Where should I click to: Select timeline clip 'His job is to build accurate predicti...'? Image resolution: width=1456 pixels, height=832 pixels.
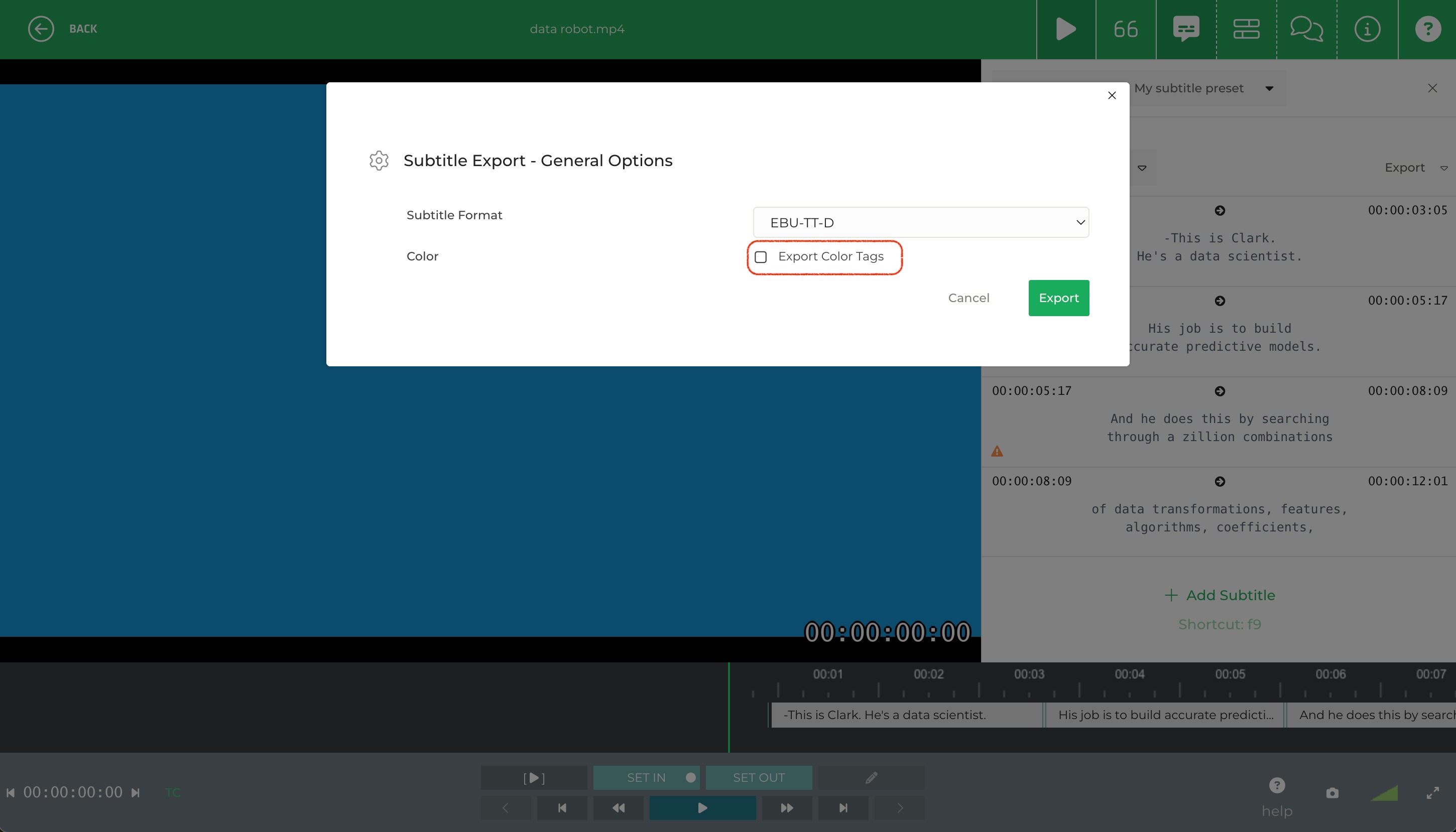pyautogui.click(x=1165, y=715)
